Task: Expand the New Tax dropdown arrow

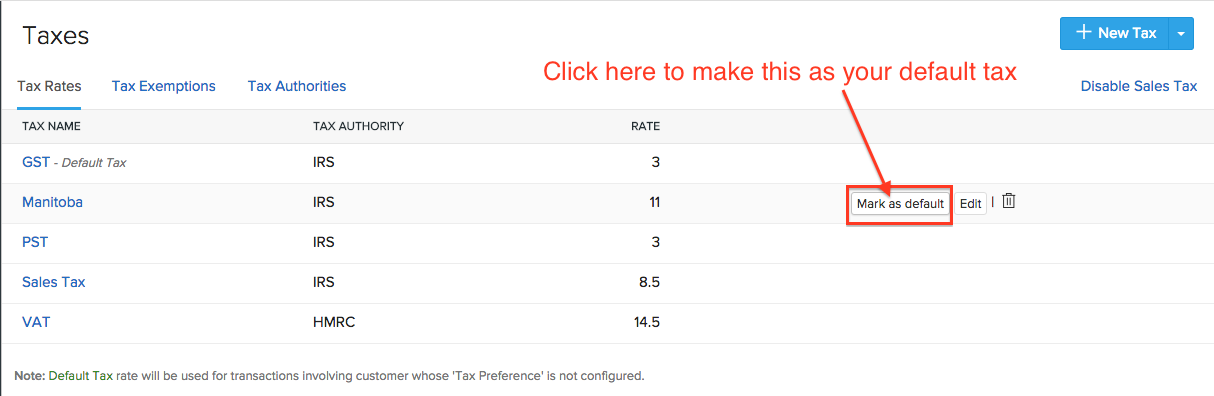Action: coord(1181,33)
